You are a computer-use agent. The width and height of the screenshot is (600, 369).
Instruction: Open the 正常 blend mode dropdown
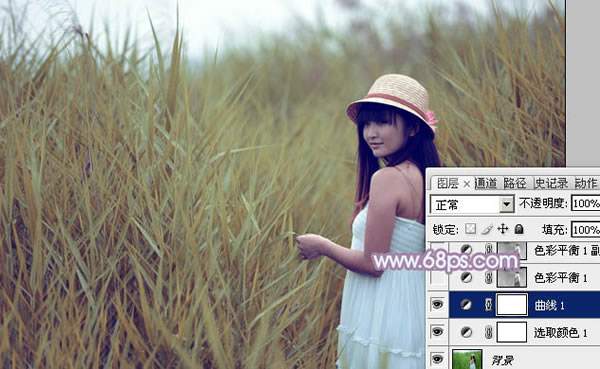[x=507, y=204]
